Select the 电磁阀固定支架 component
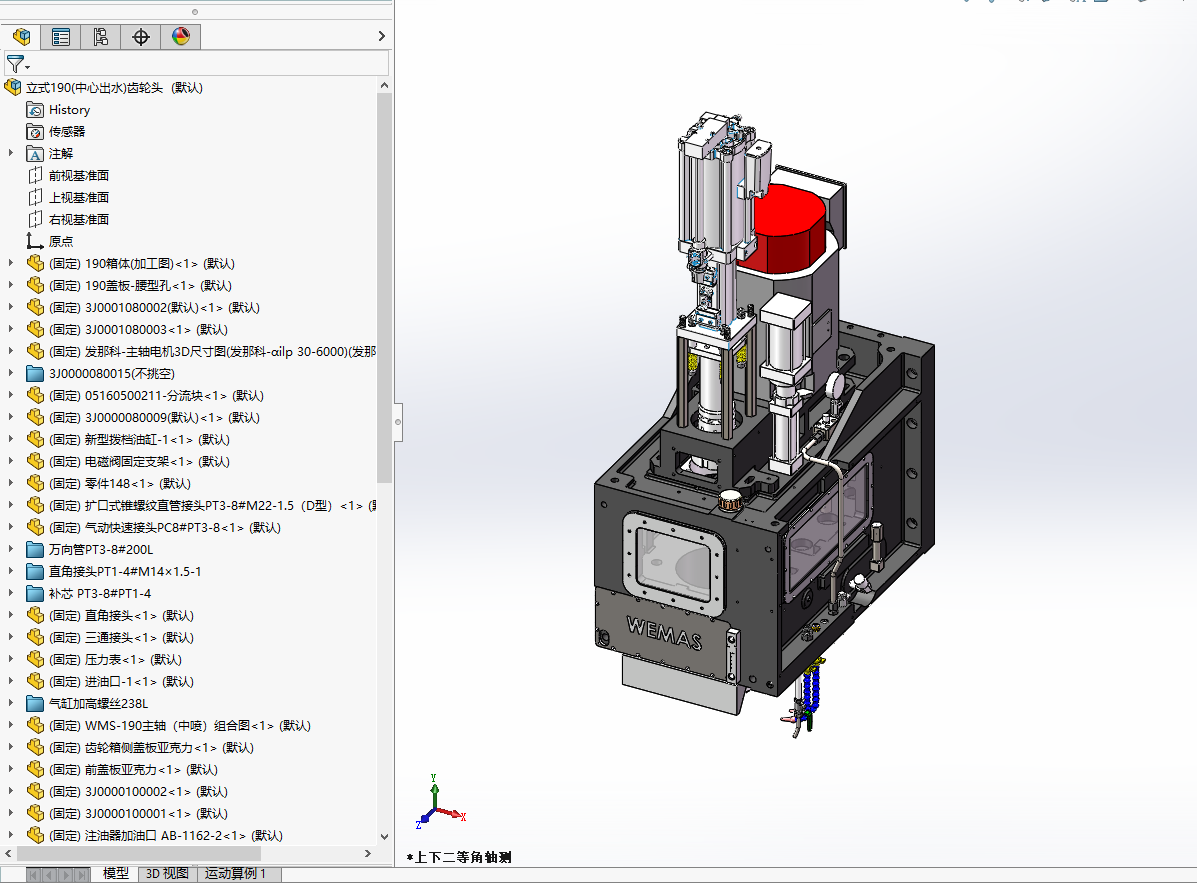The width and height of the screenshot is (1197, 883). point(139,462)
